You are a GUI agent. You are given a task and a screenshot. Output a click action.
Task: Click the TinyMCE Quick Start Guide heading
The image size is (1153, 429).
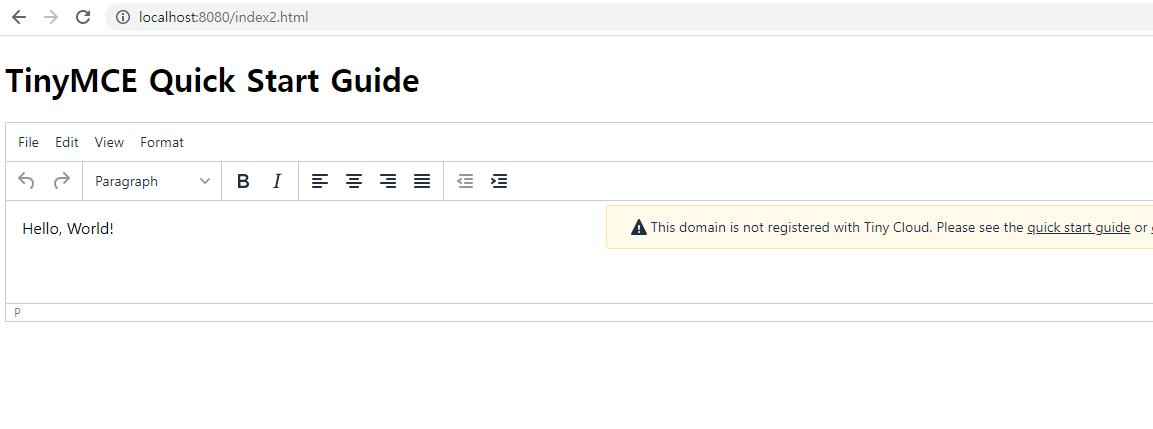point(213,80)
